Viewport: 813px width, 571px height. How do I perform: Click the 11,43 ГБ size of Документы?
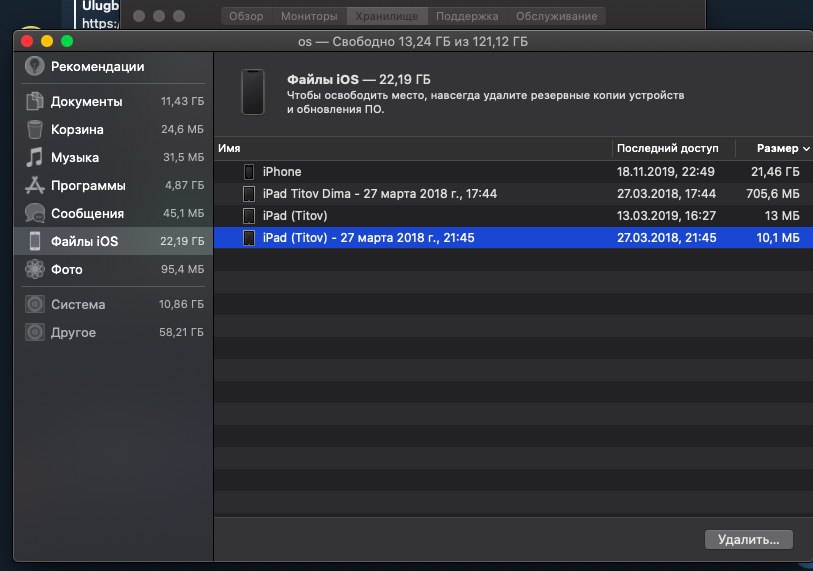pos(183,101)
